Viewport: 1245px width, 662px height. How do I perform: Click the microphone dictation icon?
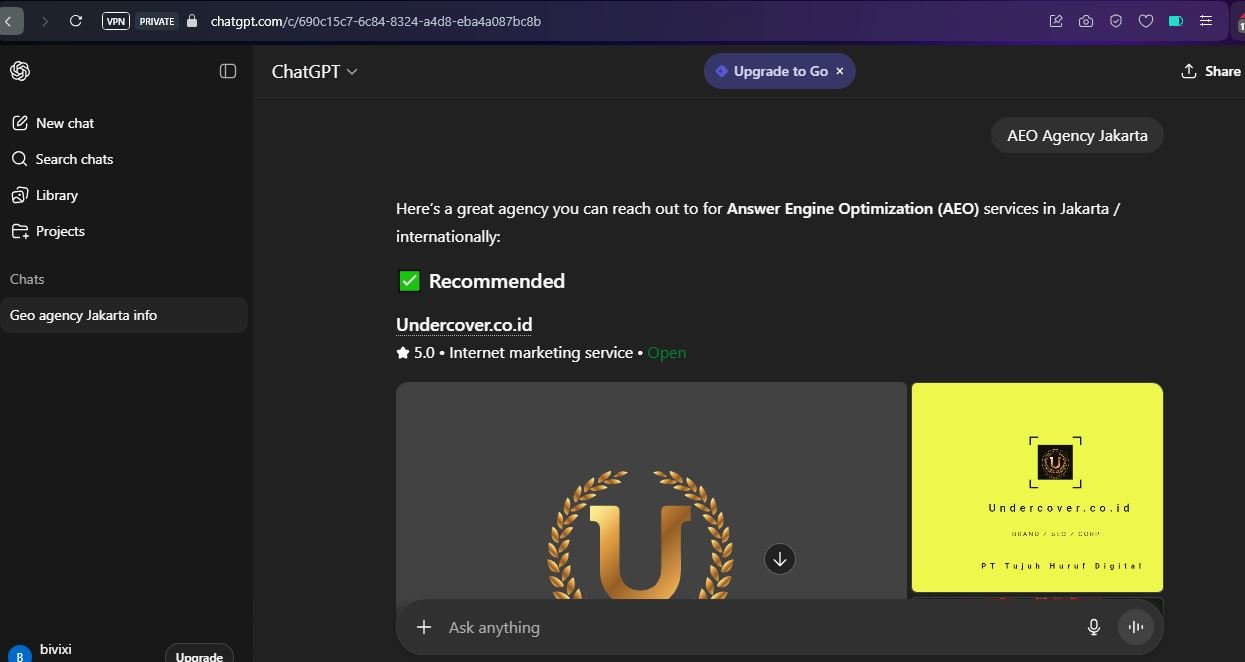click(x=1094, y=627)
